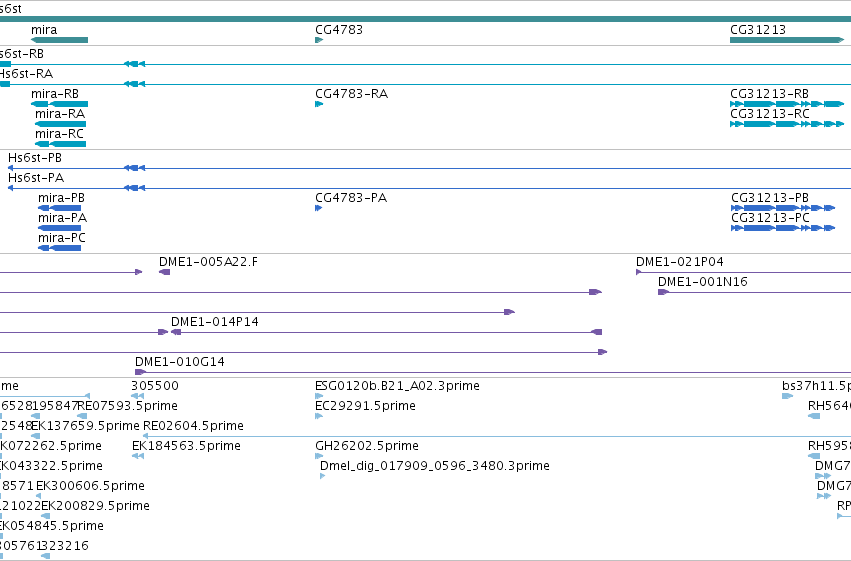Select the CG31213 gene bar
The image size is (851, 561).
click(787, 40)
